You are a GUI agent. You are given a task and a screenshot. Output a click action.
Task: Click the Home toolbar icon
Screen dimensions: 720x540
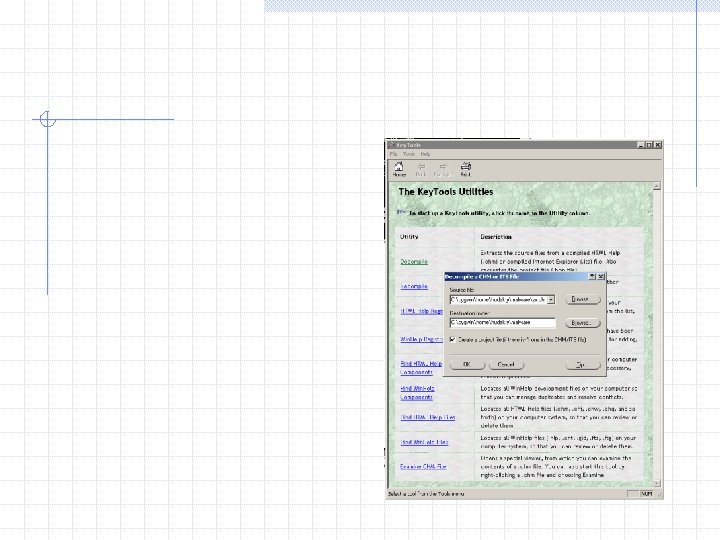click(x=399, y=169)
